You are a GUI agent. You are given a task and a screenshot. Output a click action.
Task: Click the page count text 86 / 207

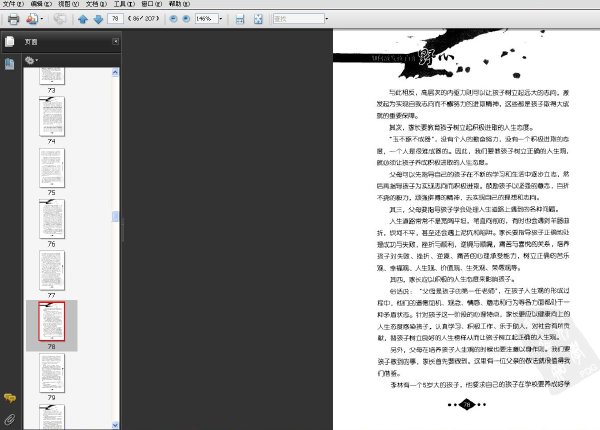(143, 18)
